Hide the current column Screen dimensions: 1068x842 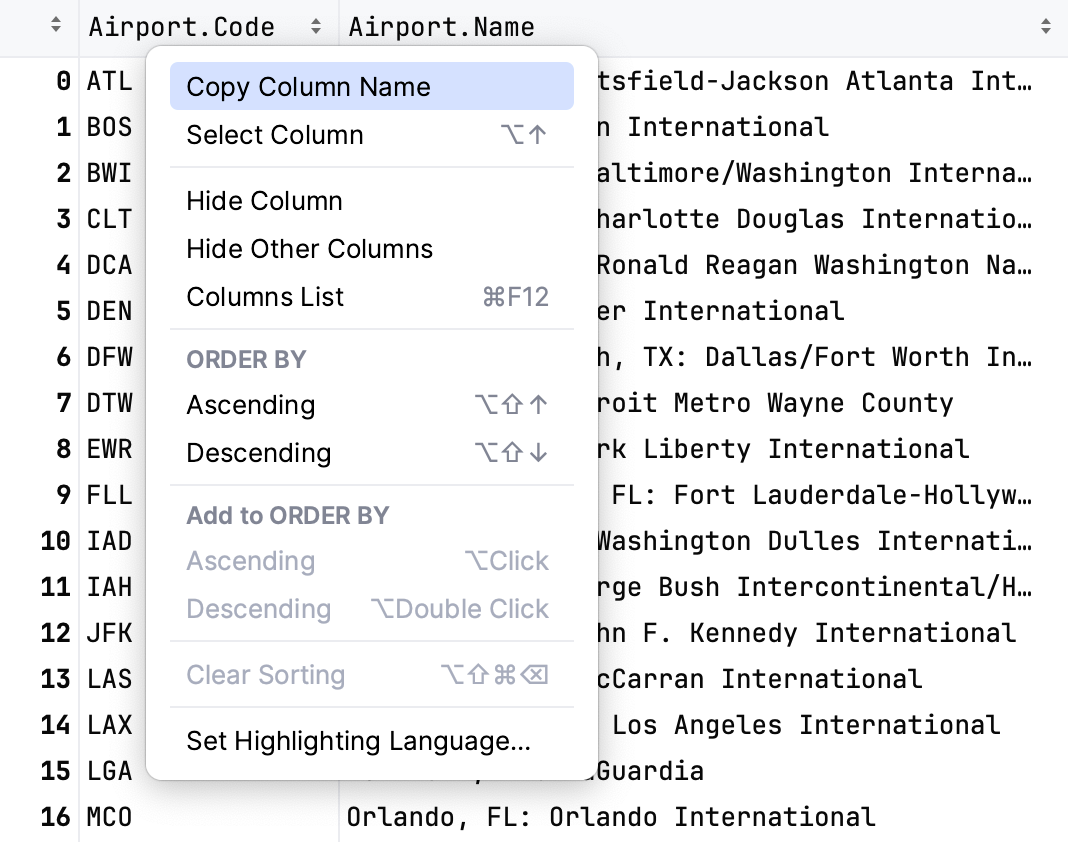[x=264, y=201]
